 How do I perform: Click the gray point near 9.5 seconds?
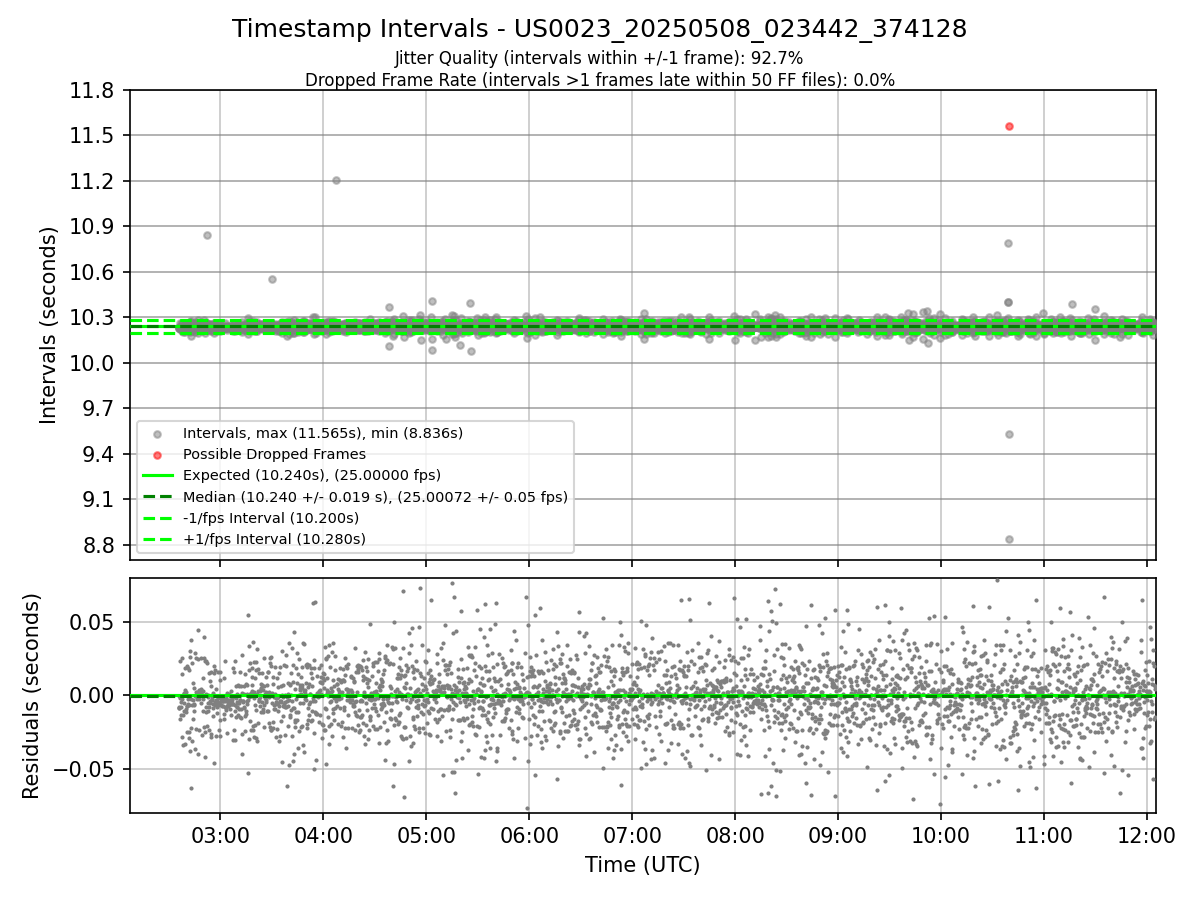1009,434
